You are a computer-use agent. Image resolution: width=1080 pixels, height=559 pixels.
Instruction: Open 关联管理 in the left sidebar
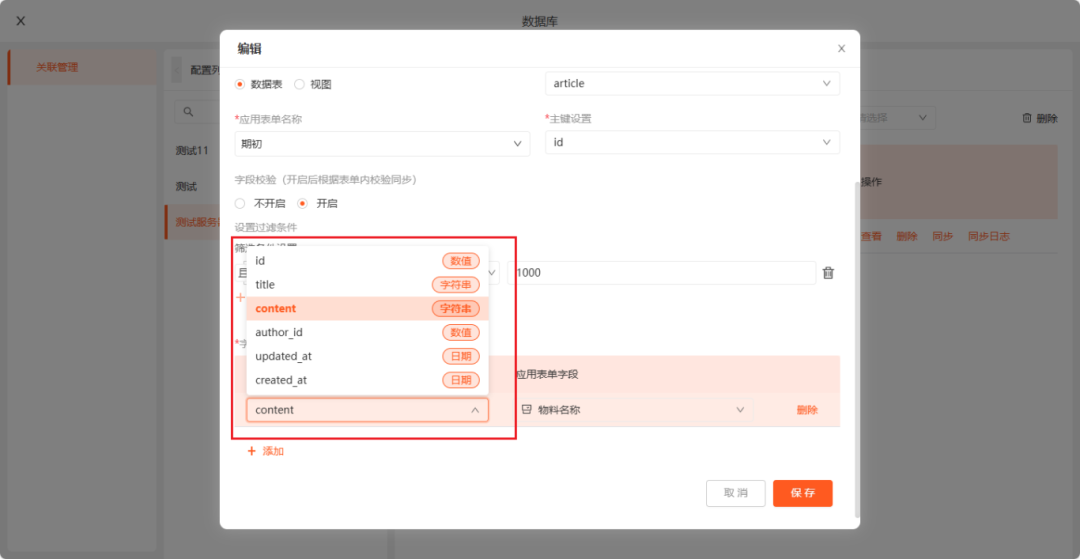57,67
